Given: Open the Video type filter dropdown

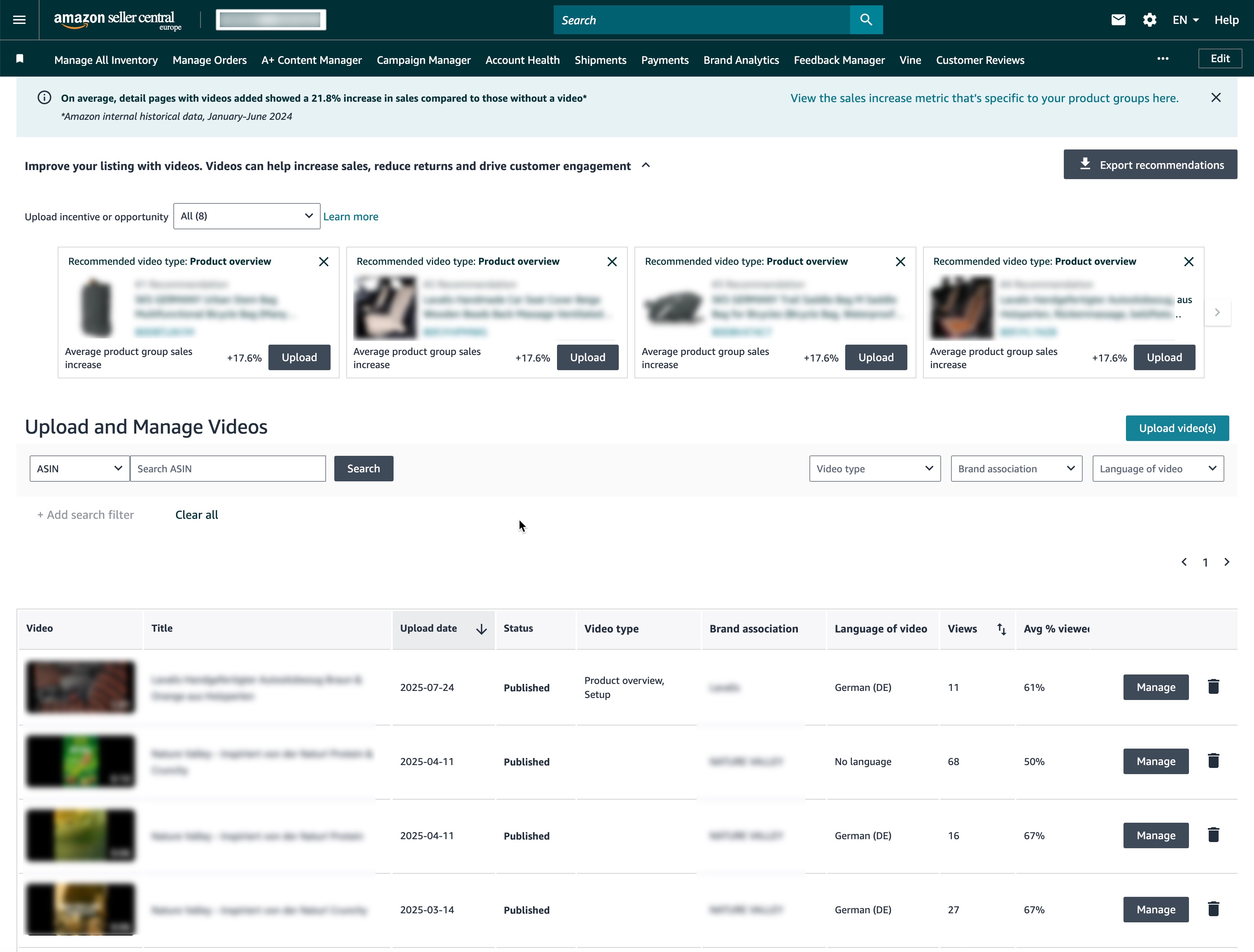Looking at the screenshot, I should point(874,468).
